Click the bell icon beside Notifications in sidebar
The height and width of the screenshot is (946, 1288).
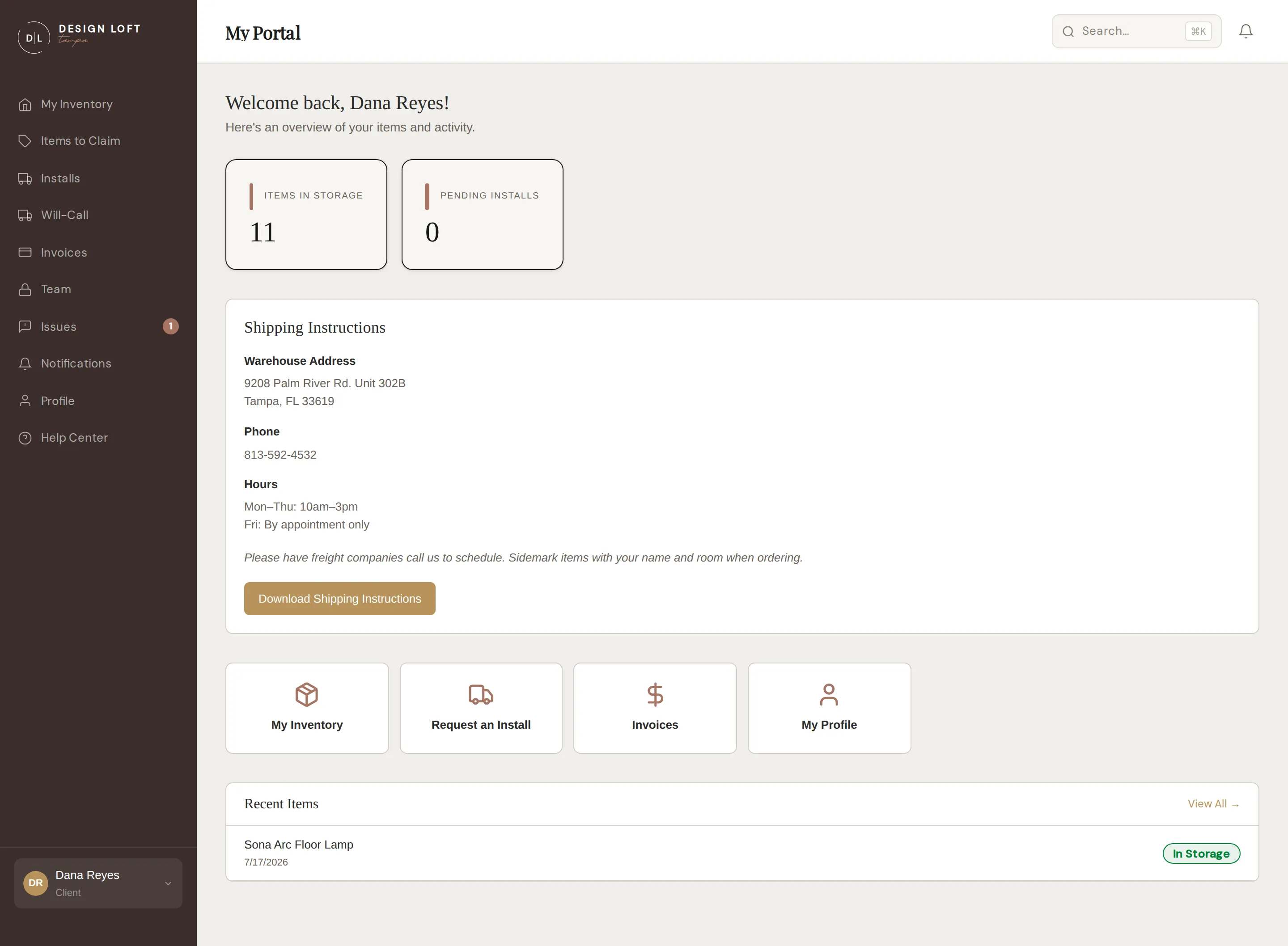point(25,363)
